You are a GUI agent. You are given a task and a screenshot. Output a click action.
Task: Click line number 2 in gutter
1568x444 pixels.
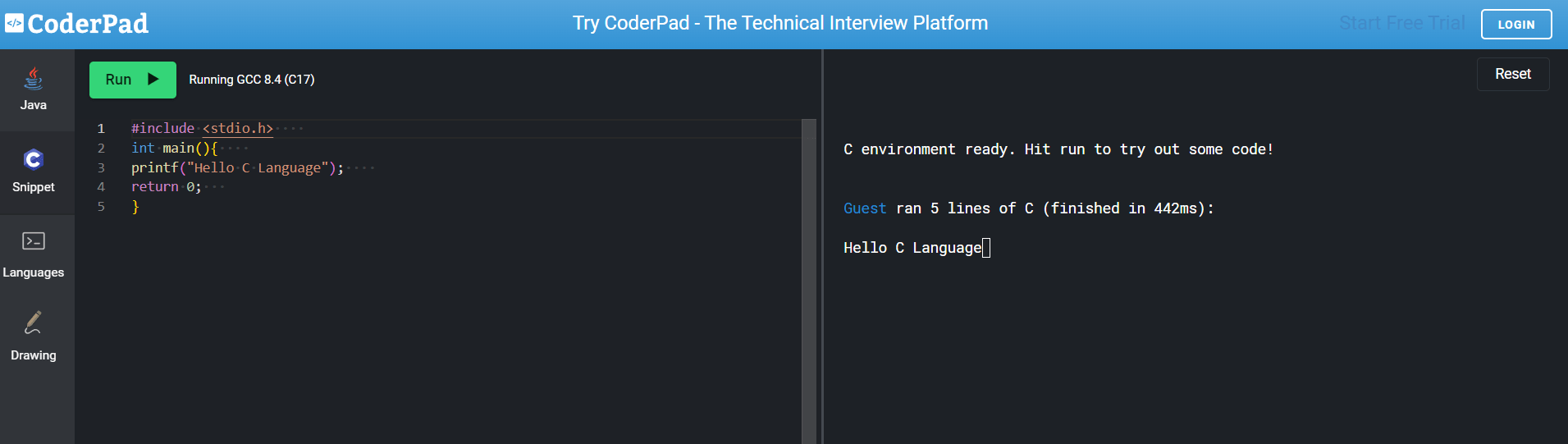[x=101, y=149]
